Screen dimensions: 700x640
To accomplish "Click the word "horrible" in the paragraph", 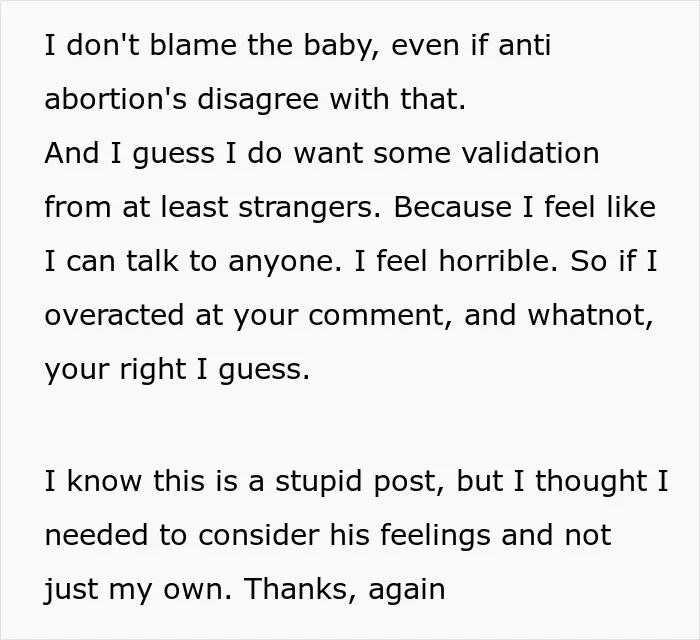I will click(x=494, y=261).
